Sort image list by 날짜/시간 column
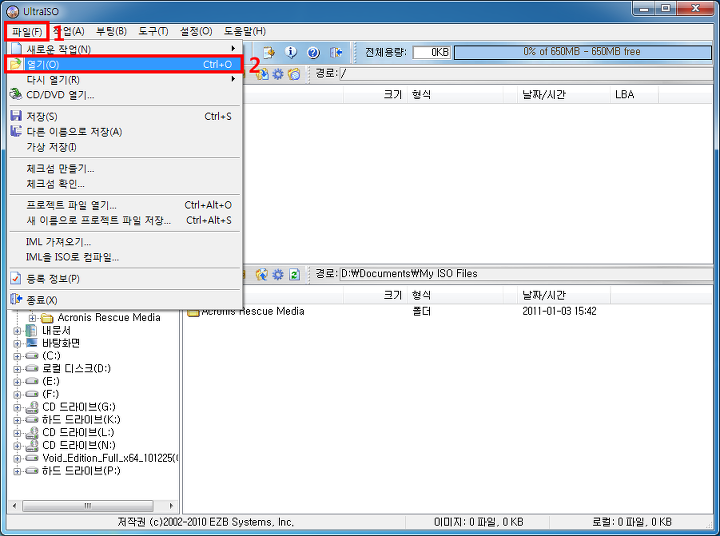 563,95
